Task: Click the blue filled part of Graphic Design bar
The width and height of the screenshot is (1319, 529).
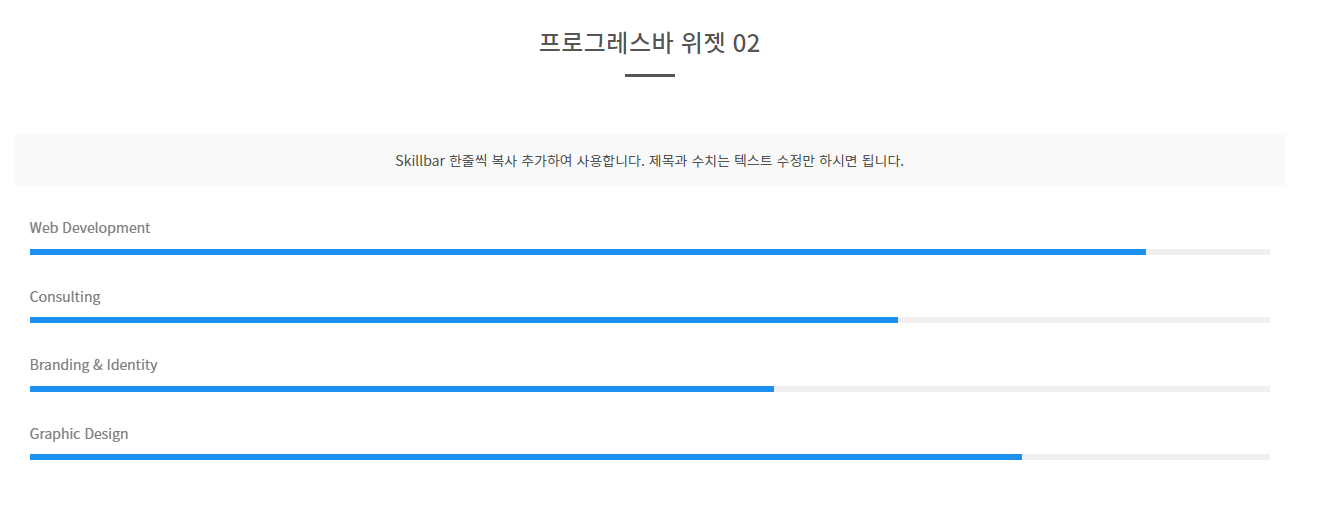Action: coord(526,457)
